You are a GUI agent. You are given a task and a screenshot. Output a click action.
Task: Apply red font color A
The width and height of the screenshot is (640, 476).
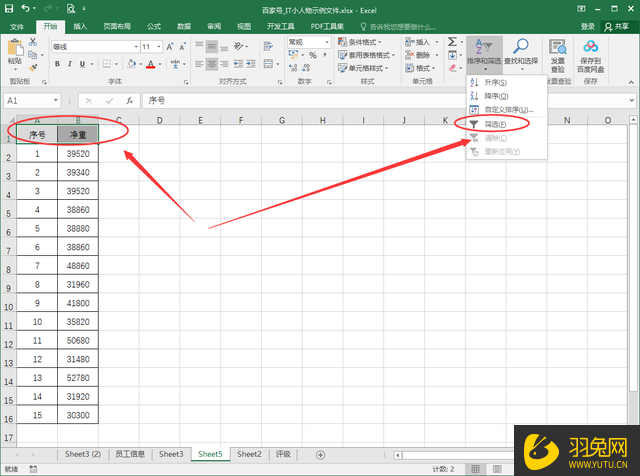pyautogui.click(x=151, y=64)
